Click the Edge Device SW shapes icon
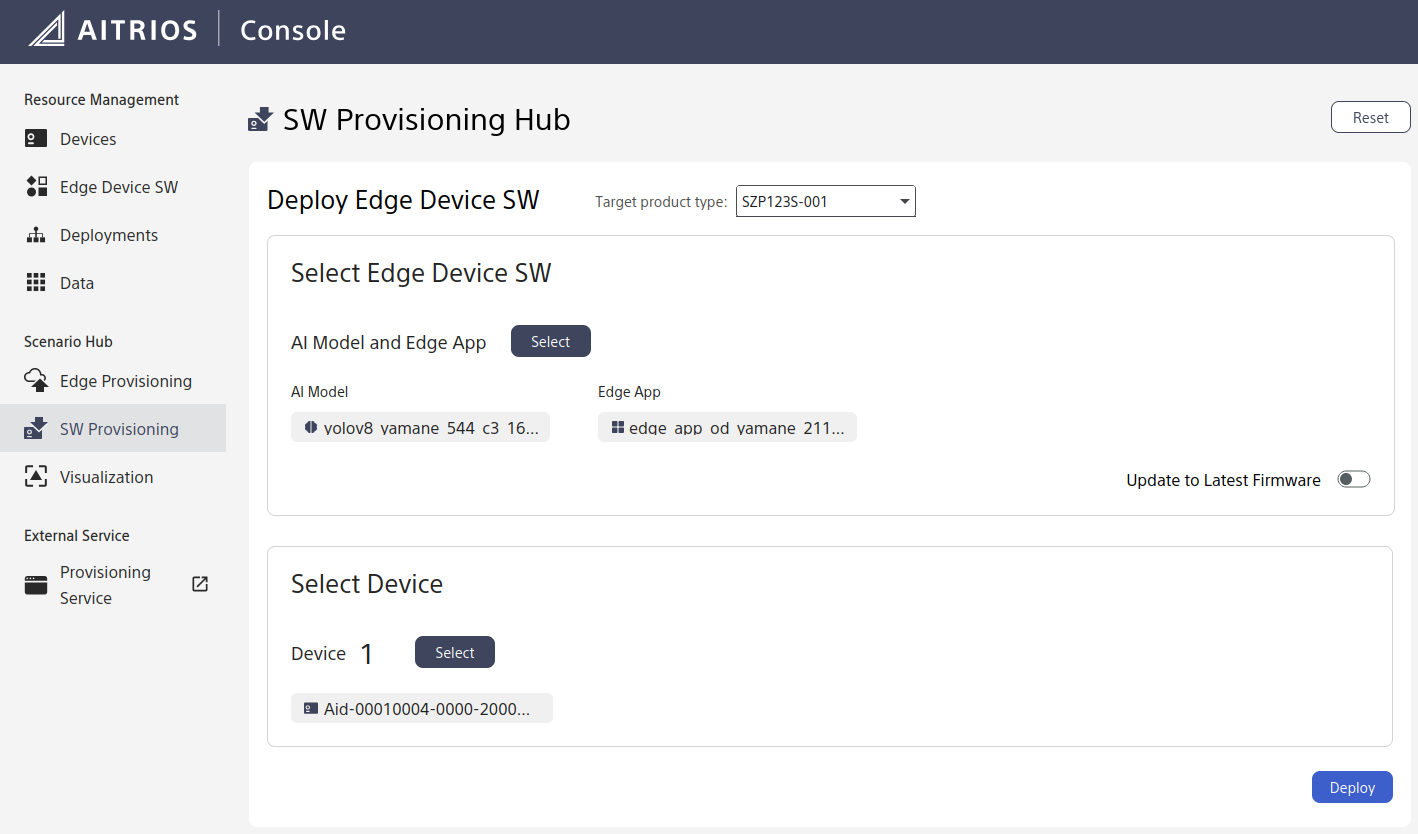 [36, 186]
